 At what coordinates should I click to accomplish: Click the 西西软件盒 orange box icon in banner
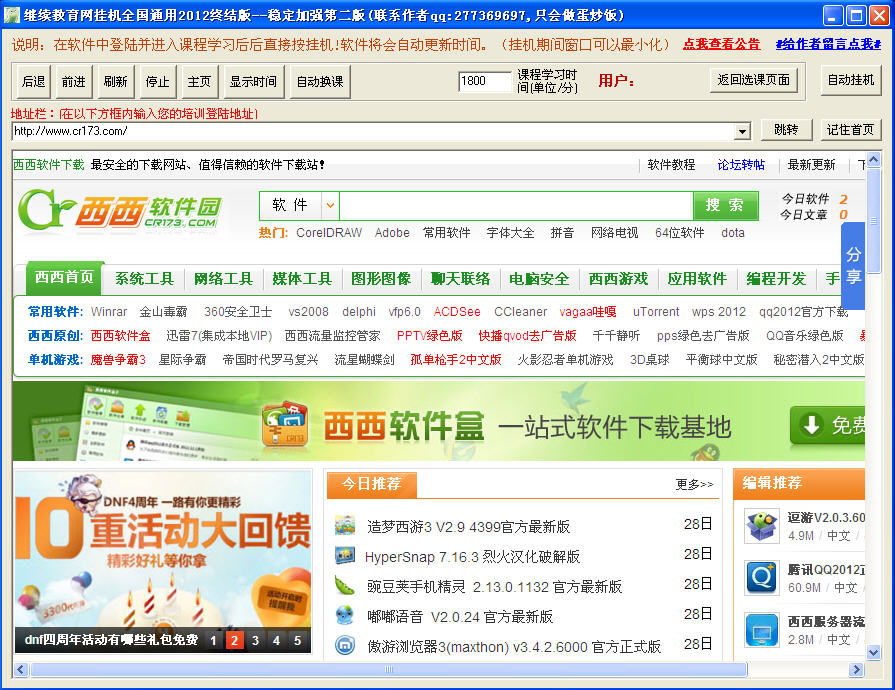[285, 424]
